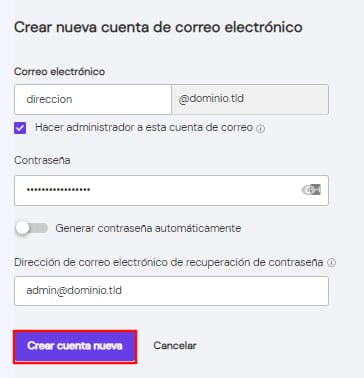Click the Contraseña password field
The image size is (364, 378).
tap(171, 190)
